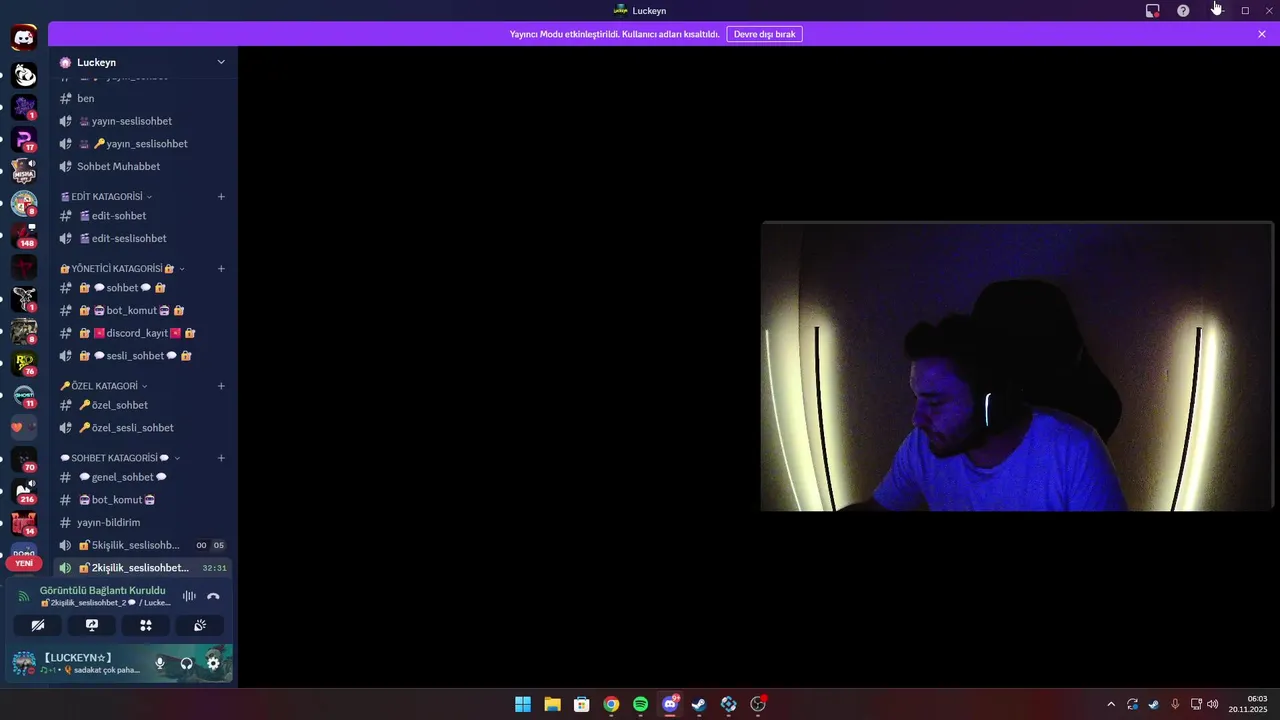This screenshot has width=1280, height=720.
Task: Toggle noise suppression waveform button
Action: [189, 596]
